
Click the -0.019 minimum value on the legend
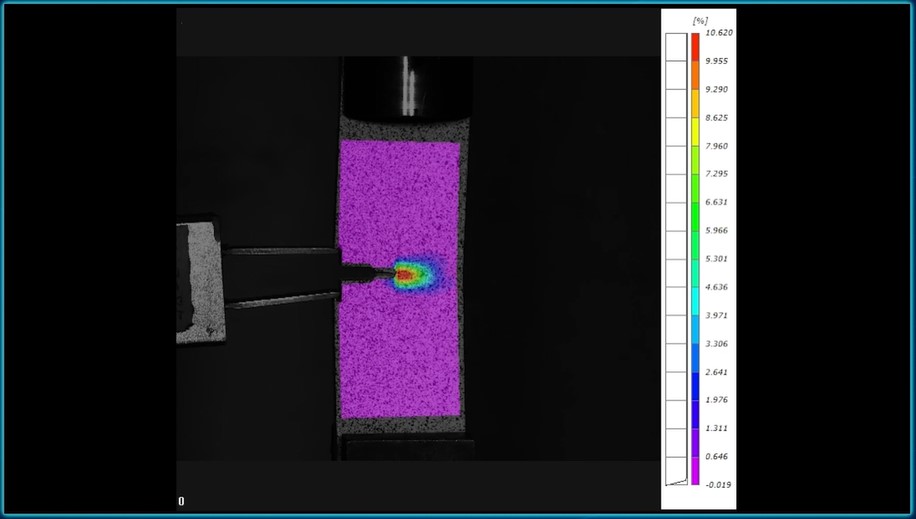click(x=718, y=484)
